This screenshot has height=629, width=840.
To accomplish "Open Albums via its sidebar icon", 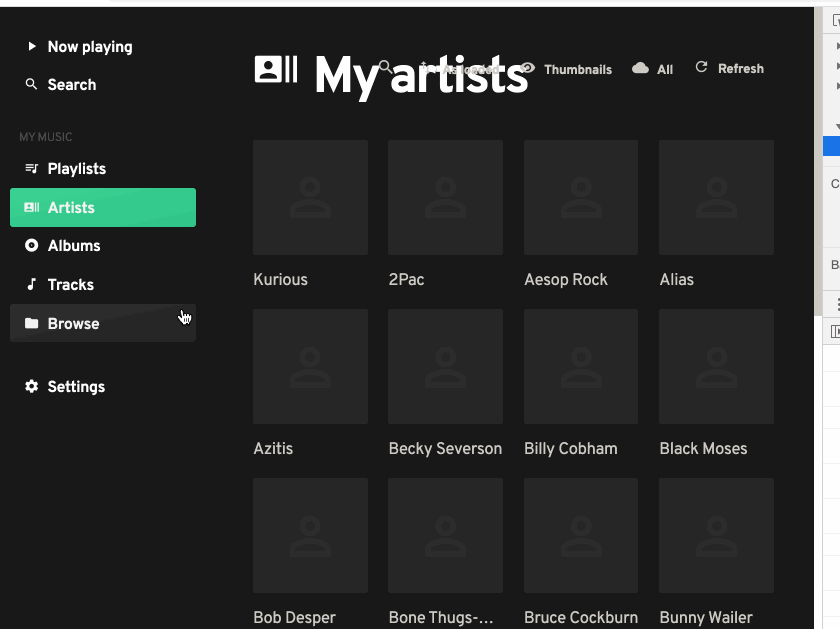I will click(31, 245).
